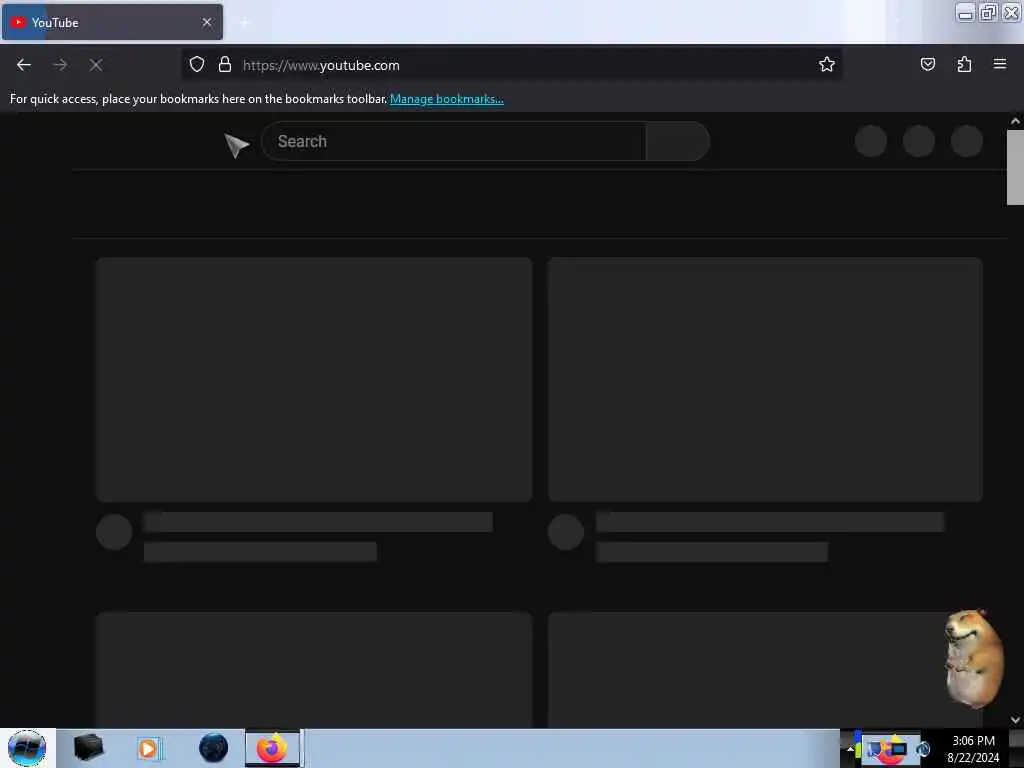This screenshot has height=768, width=1024.
Task: Restore down the Firefox window
Action: tap(988, 12)
